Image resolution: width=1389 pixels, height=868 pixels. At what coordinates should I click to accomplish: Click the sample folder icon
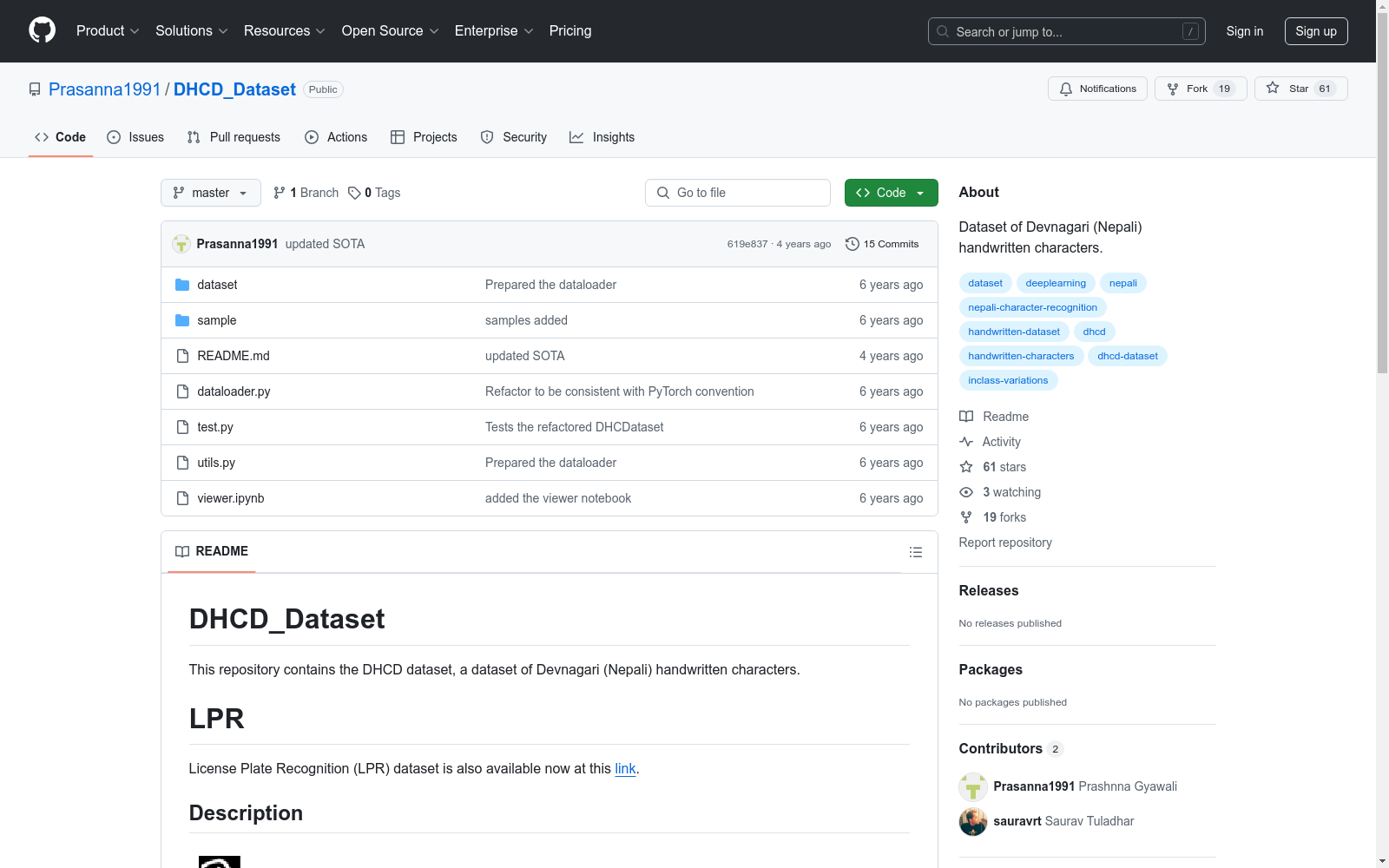(182, 320)
